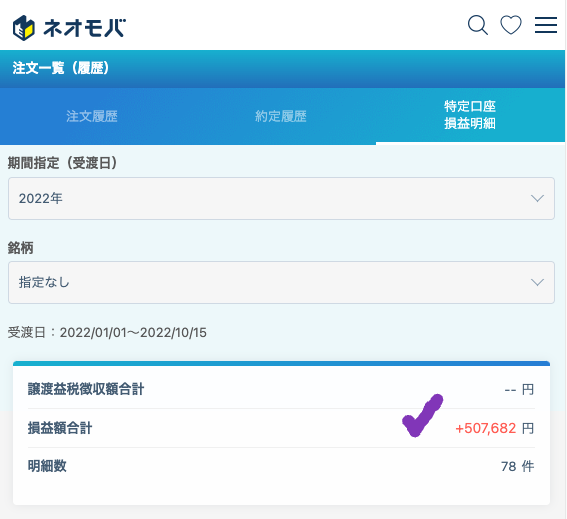Image resolution: width=567 pixels, height=519 pixels.
Task: Click the ネオモバ brand name text
Action: tap(85, 28)
